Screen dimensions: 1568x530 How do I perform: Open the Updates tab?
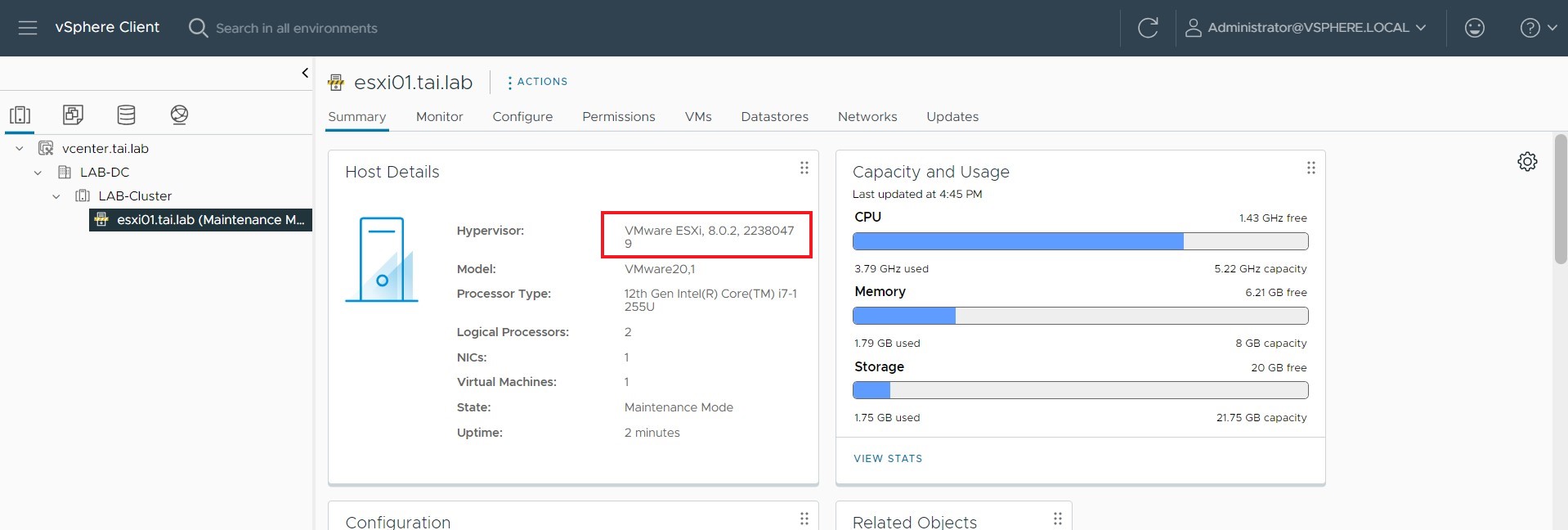click(952, 117)
